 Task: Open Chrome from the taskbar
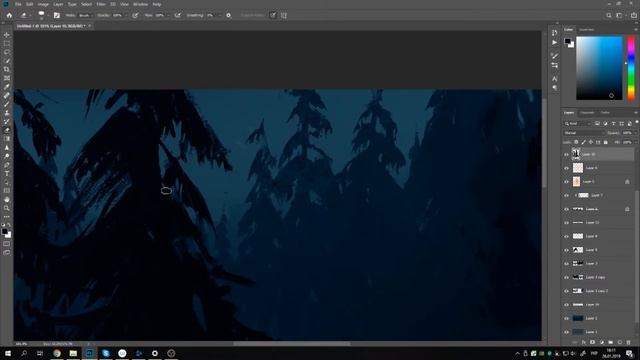pos(57,353)
